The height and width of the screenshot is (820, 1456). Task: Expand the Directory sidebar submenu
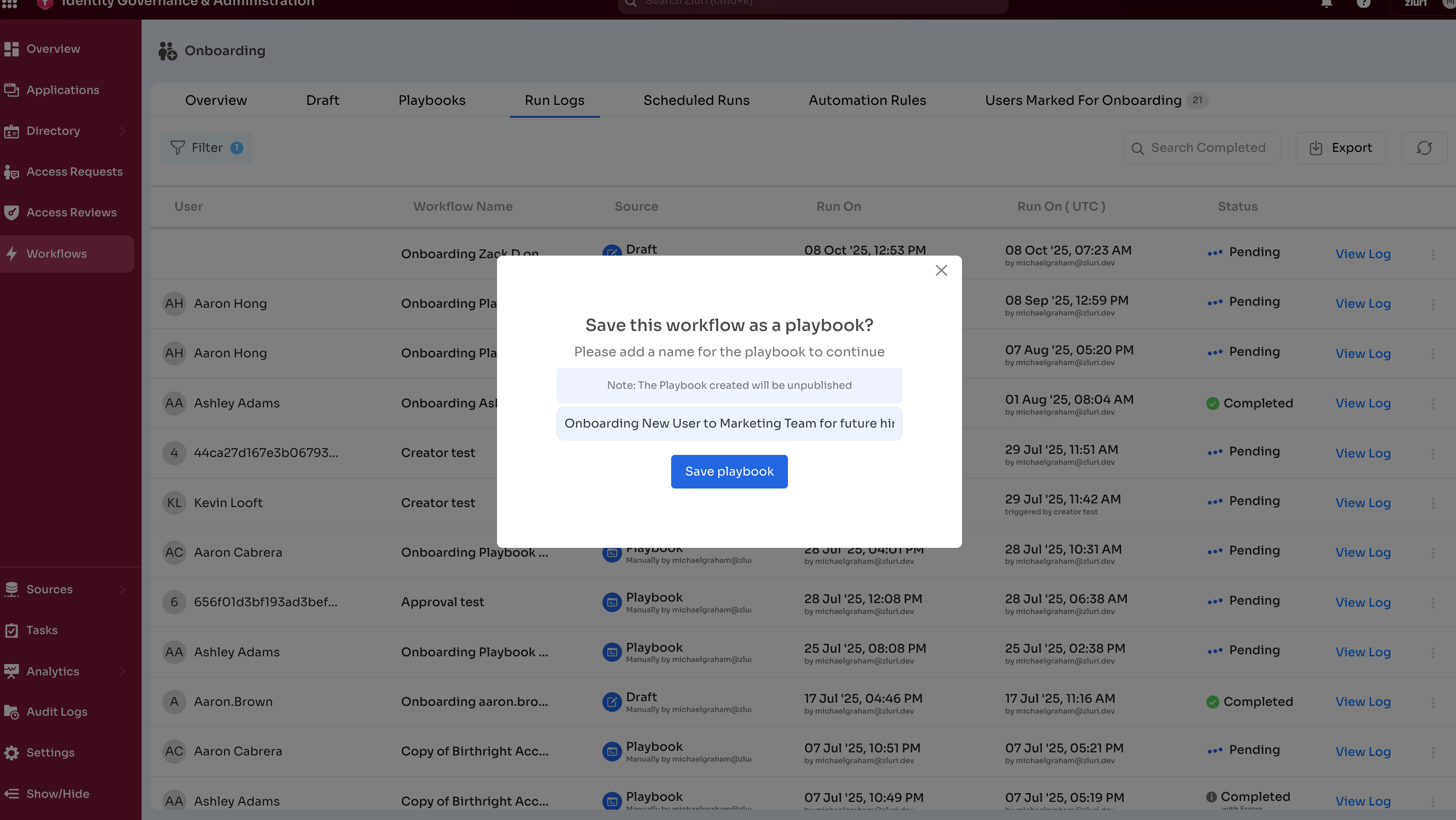122,131
